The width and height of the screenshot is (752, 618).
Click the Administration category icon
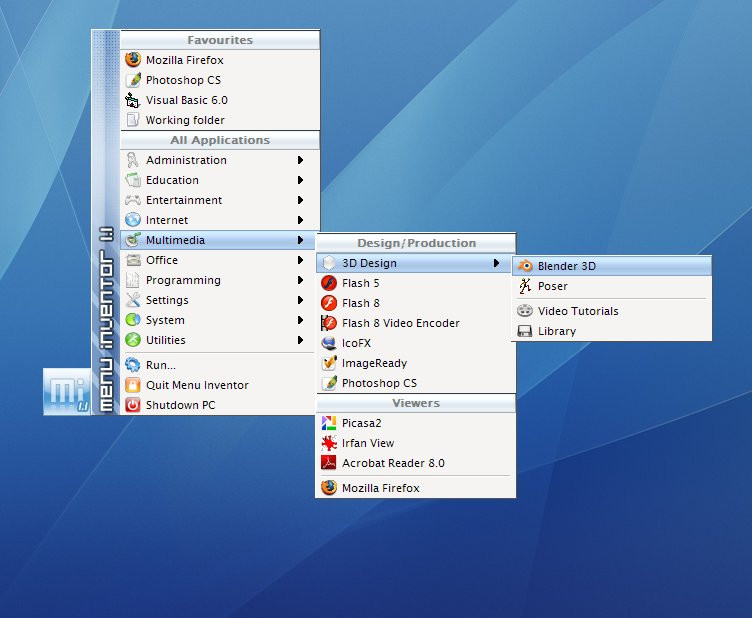[x=133, y=160]
